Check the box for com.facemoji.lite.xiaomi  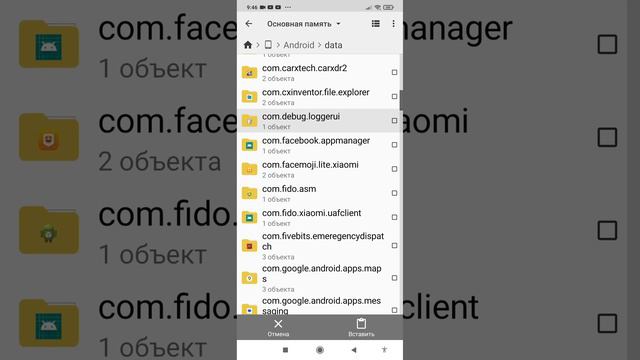point(394,169)
